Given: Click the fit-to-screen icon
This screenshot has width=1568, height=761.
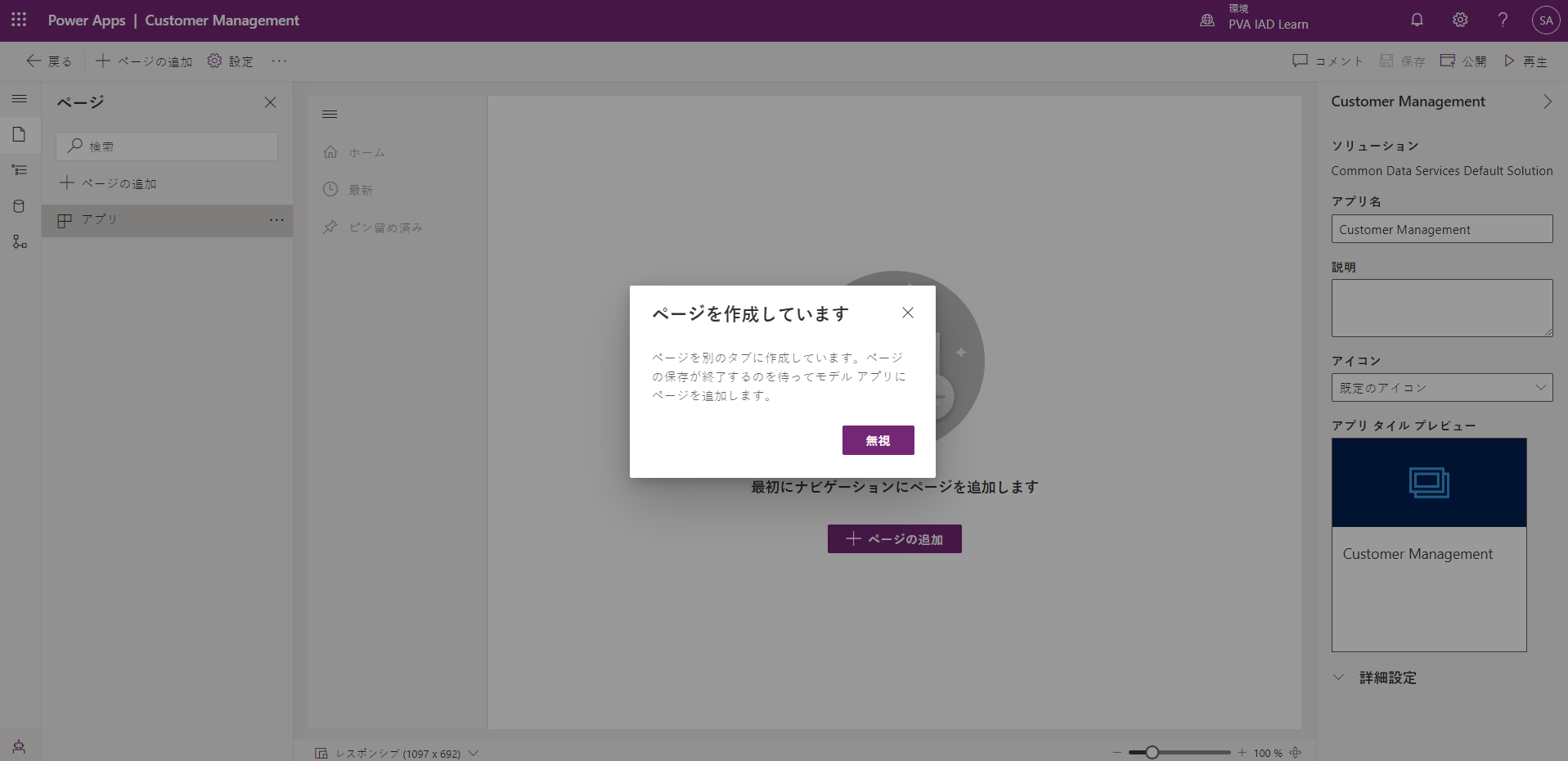Looking at the screenshot, I should pyautogui.click(x=1296, y=753).
